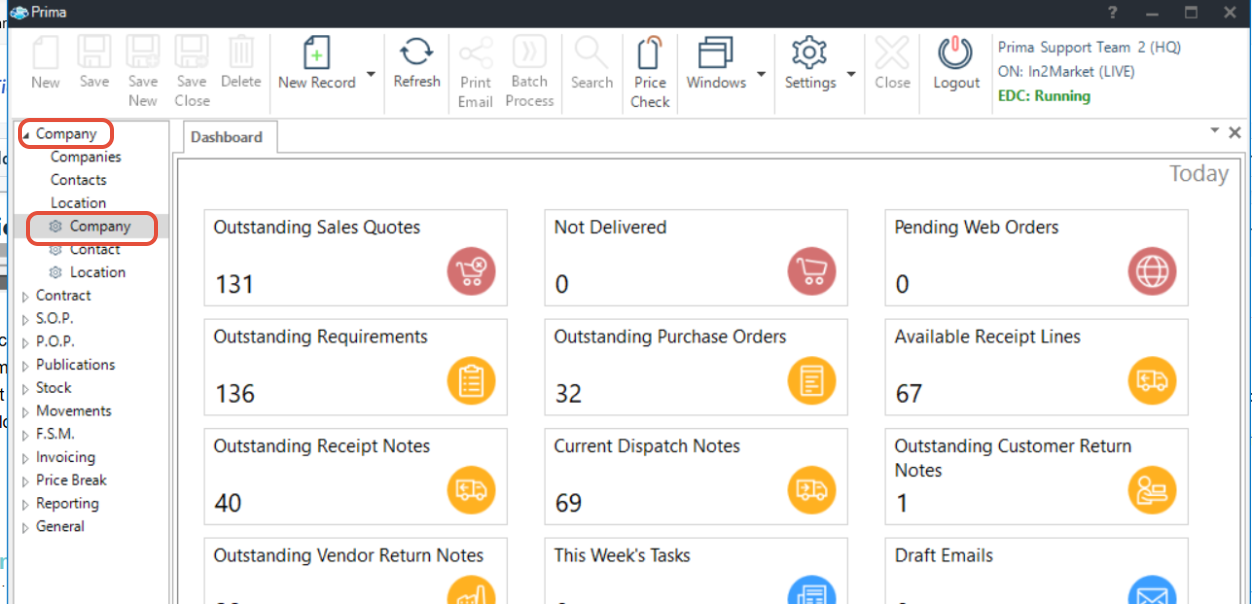The width and height of the screenshot is (1252, 604).
Task: Open Contacts in the tree
Action: pyautogui.click(x=79, y=180)
